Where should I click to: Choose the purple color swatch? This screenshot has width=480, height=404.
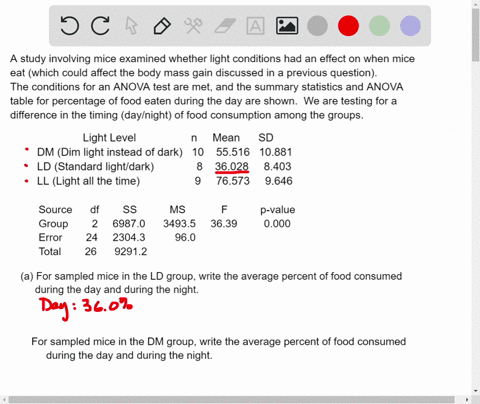tap(410, 26)
